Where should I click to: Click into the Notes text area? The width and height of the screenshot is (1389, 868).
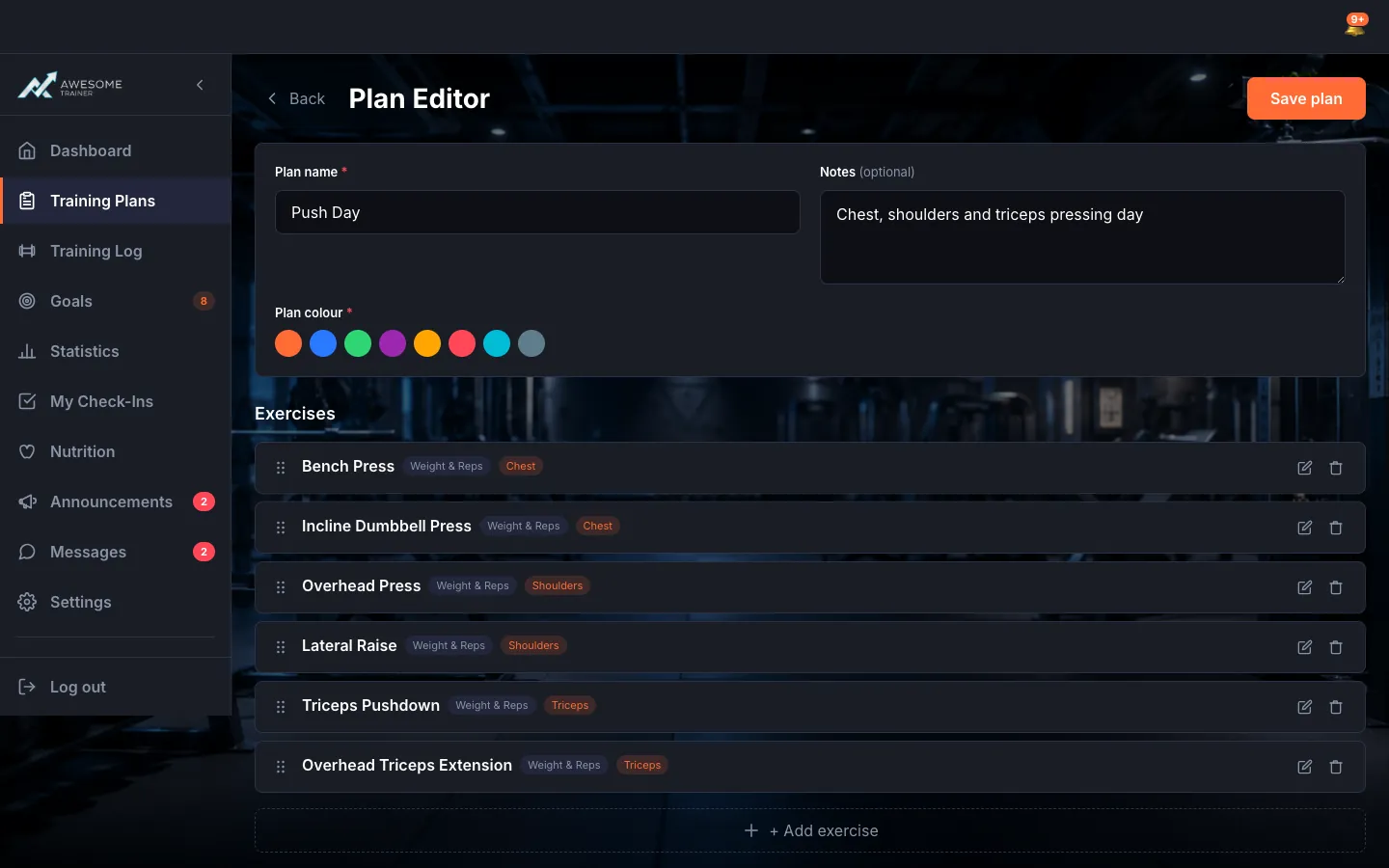[1082, 237]
